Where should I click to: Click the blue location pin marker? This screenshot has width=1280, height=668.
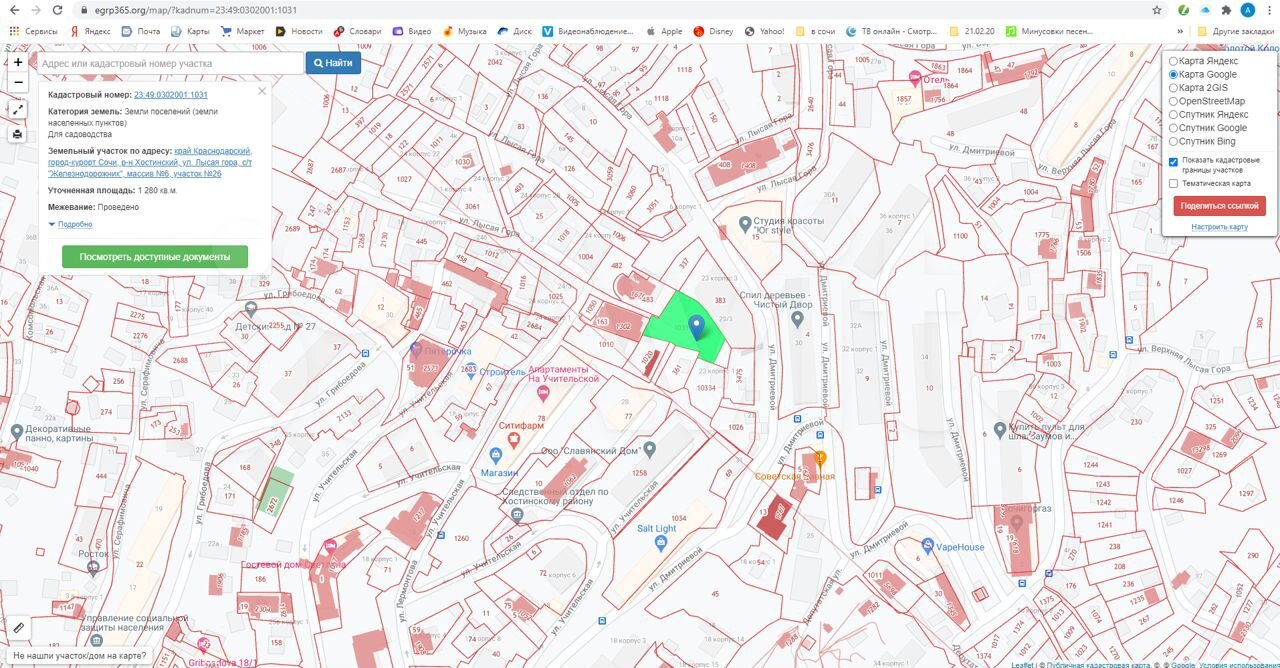point(697,325)
